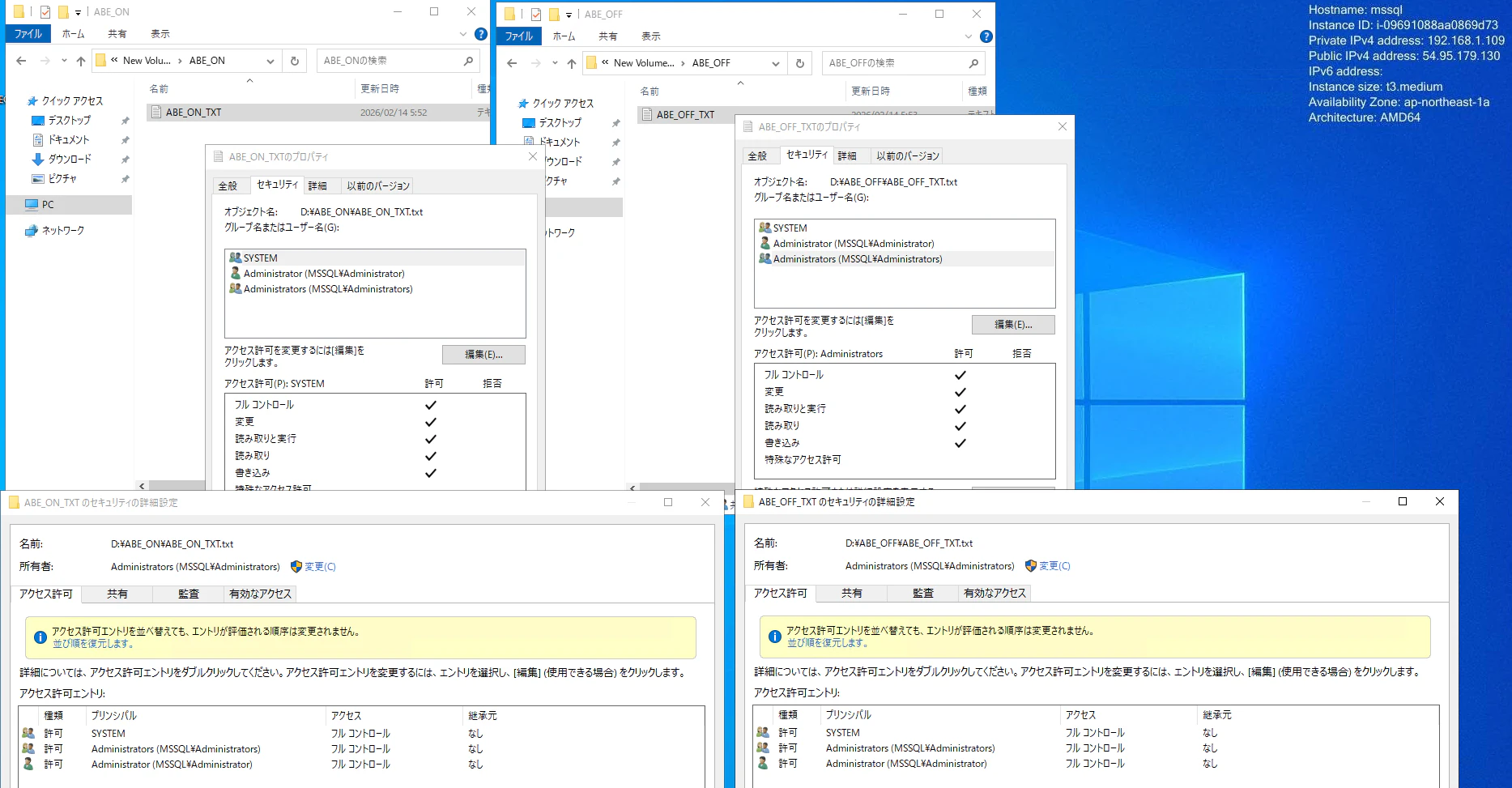Click the shield icon beside 変更(C) for ABE_OFF_TXT

(x=1030, y=566)
